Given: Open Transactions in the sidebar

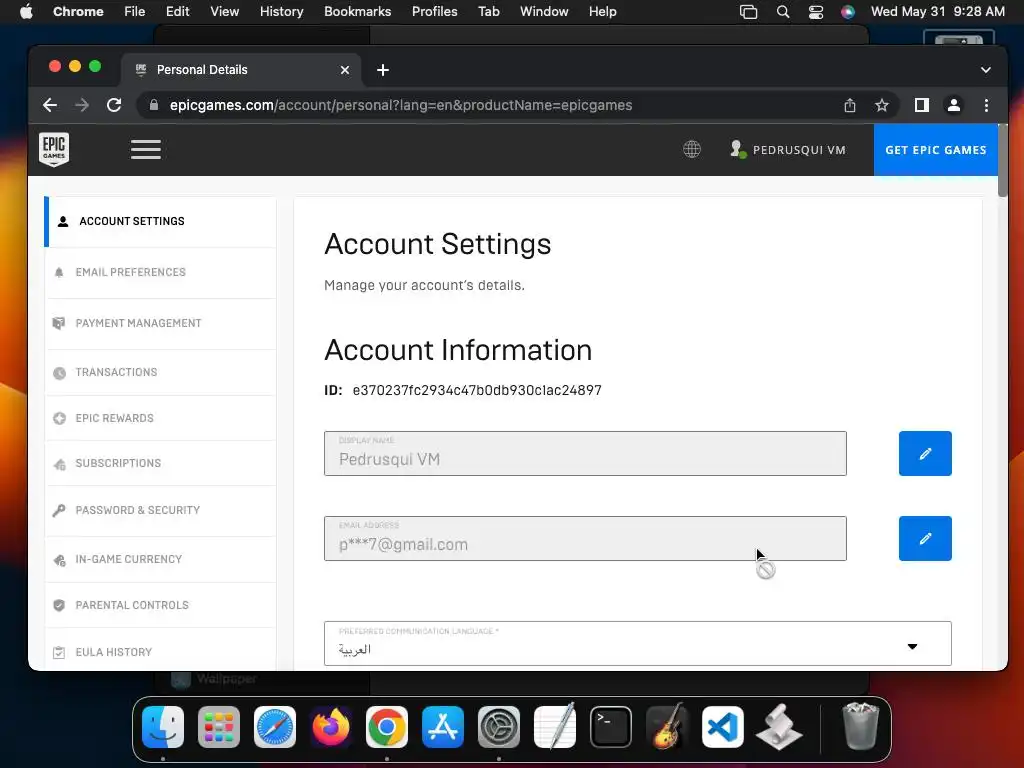Looking at the screenshot, I should [161, 372].
